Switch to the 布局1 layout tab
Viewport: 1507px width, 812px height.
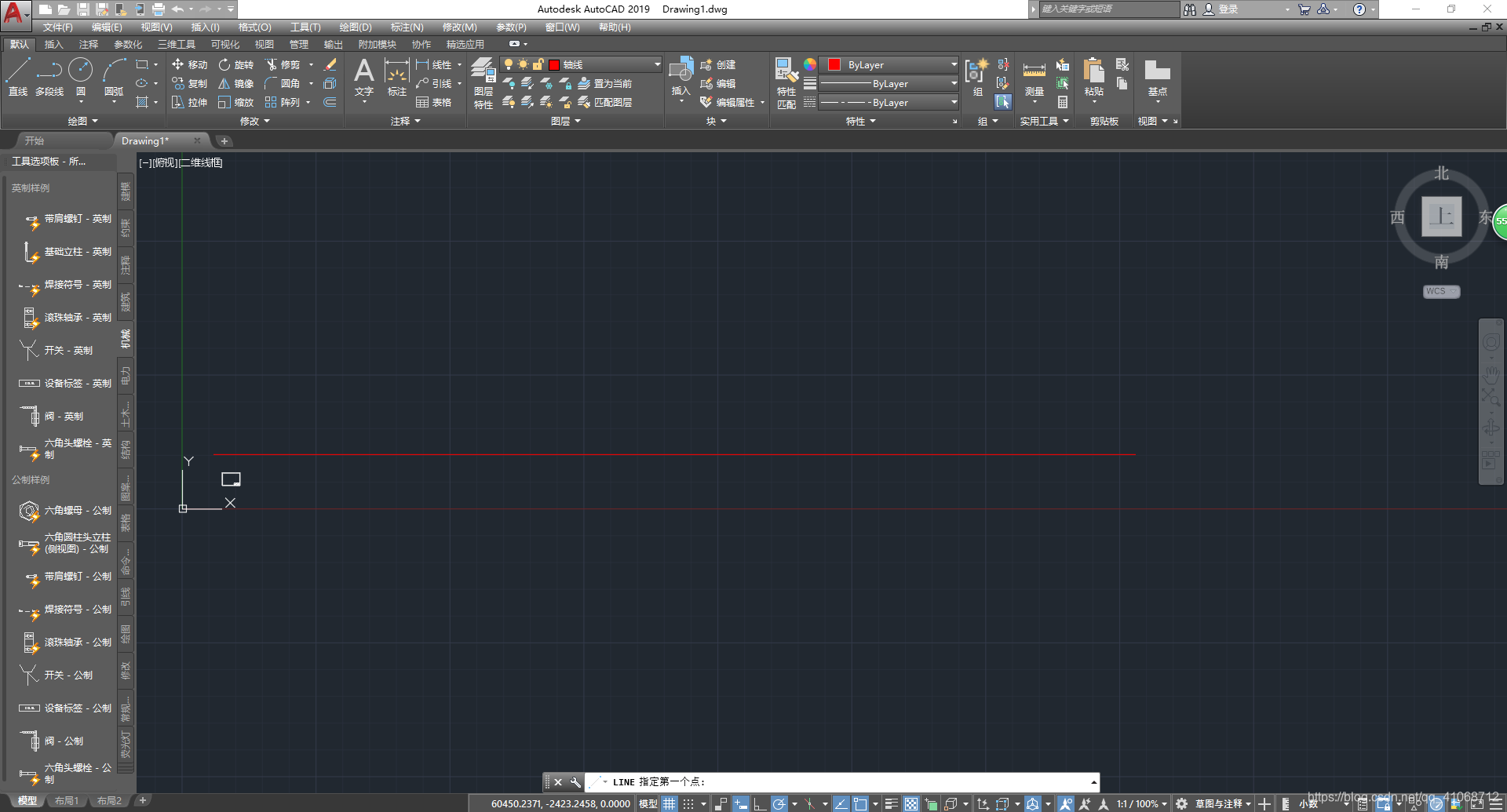click(x=67, y=801)
